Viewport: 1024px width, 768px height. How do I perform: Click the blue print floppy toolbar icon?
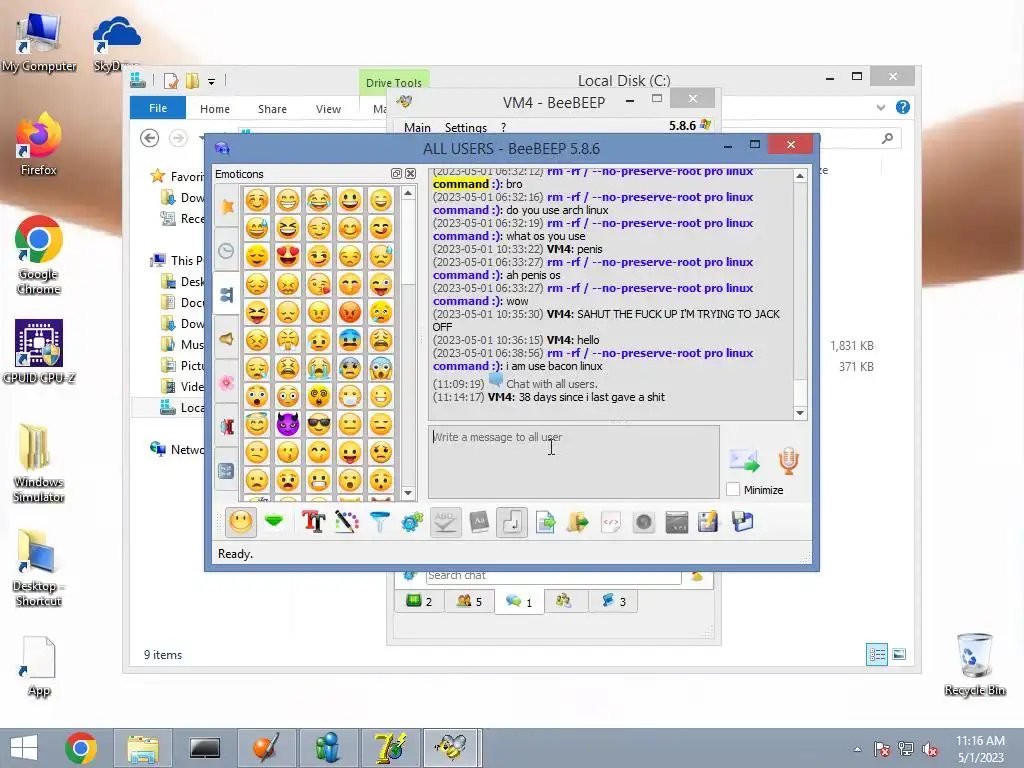tap(743, 522)
